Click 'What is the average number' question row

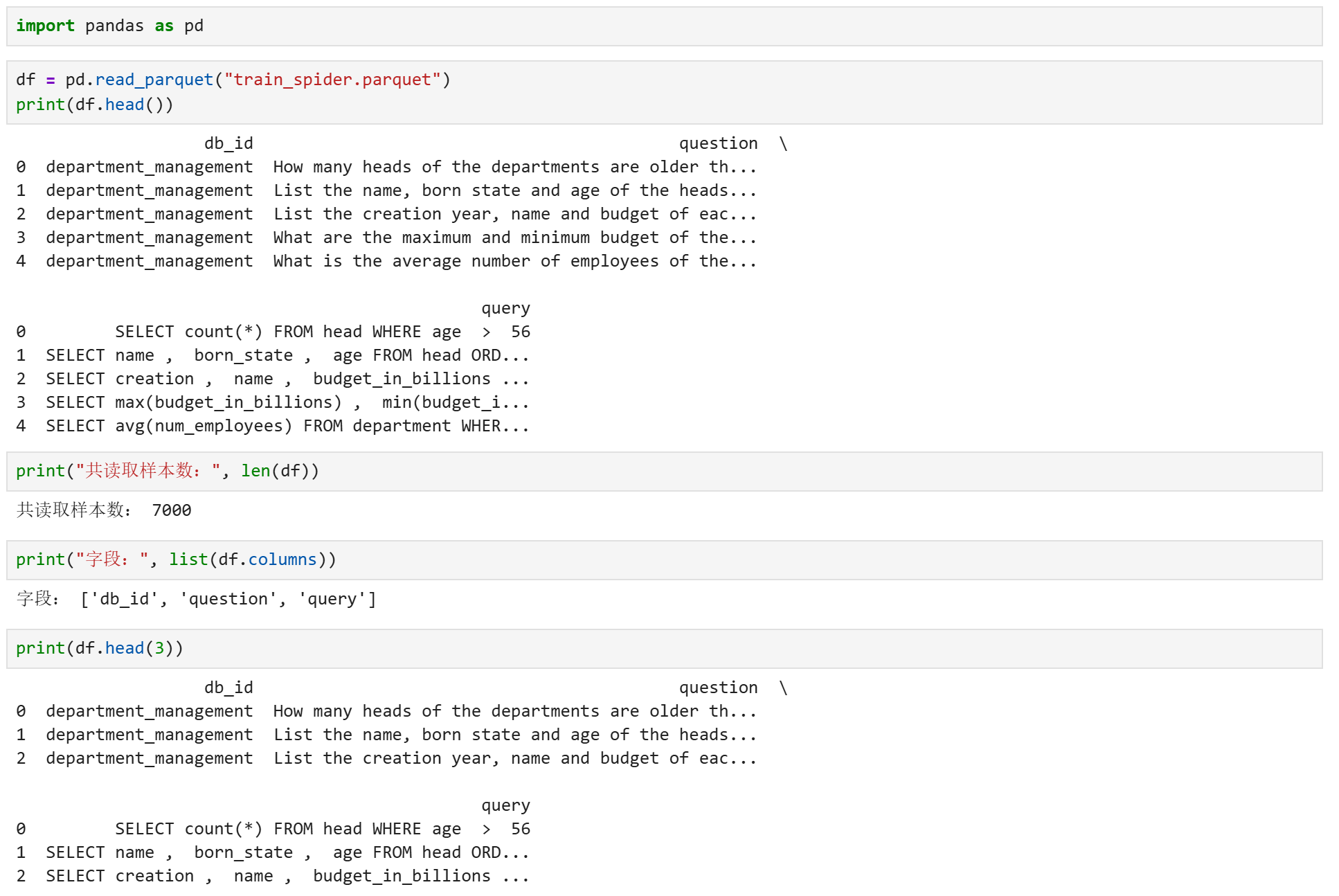tap(514, 262)
